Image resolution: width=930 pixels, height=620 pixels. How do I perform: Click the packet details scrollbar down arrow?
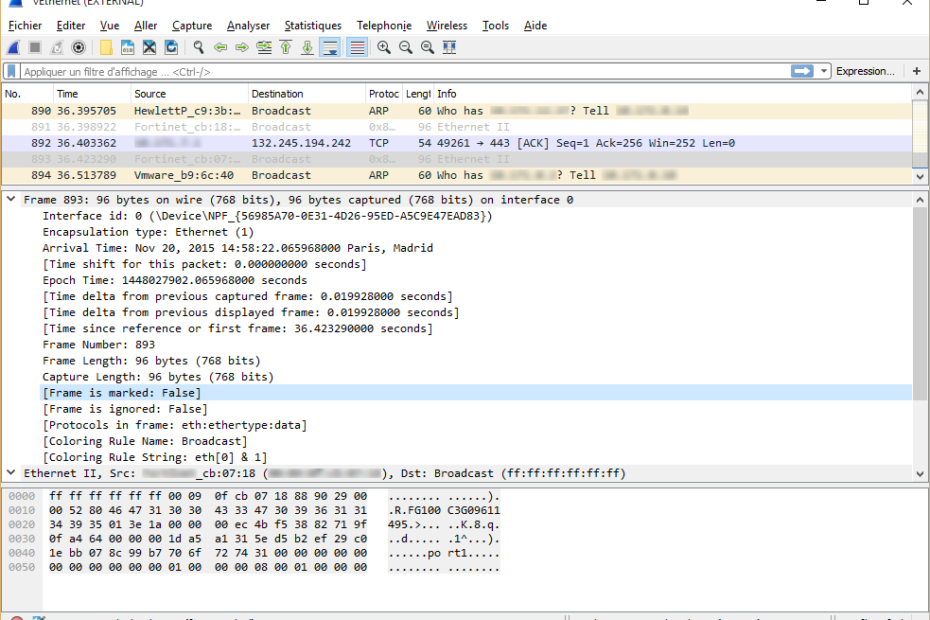click(x=919, y=473)
